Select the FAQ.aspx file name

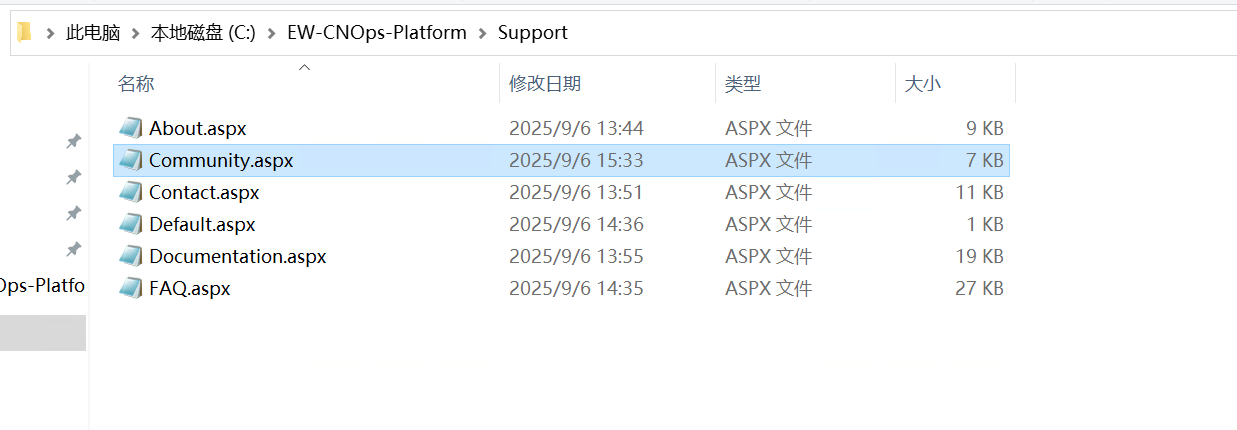click(x=190, y=288)
